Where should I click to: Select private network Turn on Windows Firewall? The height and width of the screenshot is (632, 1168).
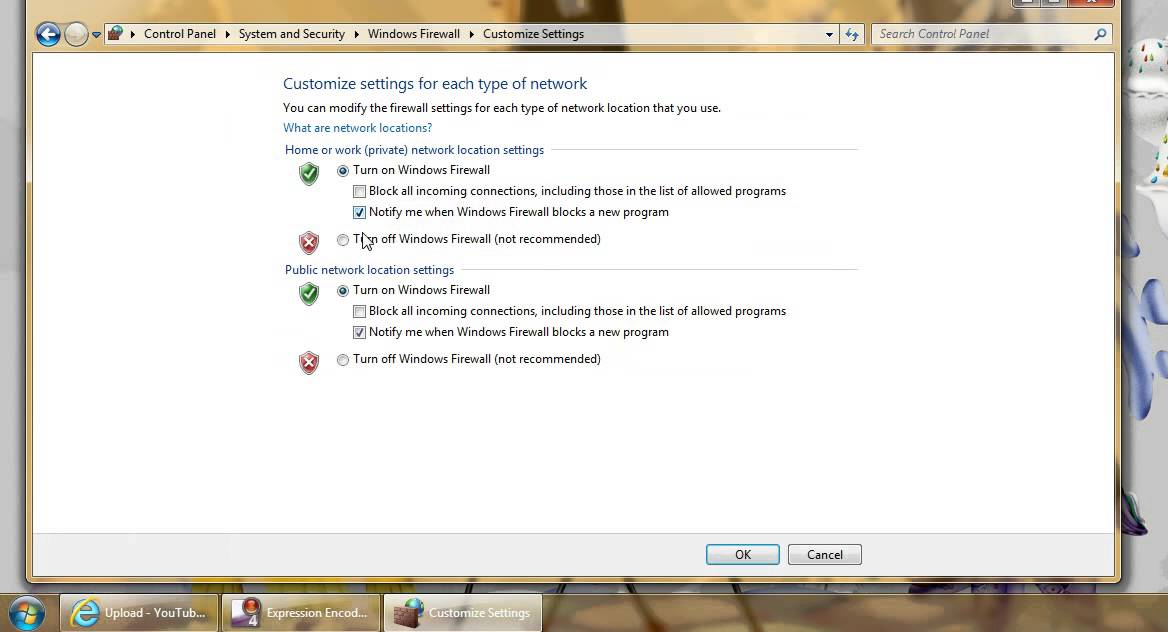tap(343, 171)
